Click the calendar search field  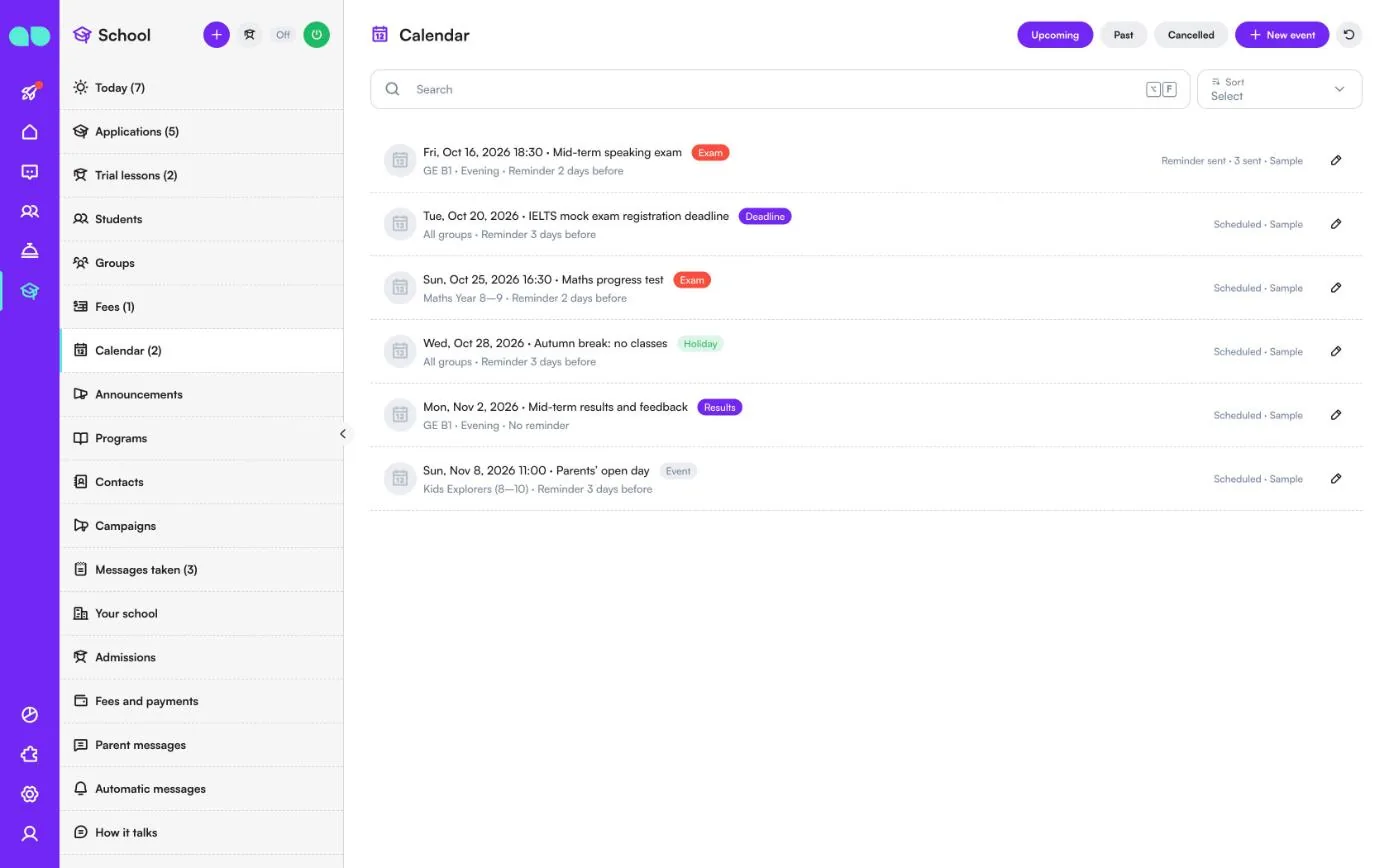coord(780,89)
